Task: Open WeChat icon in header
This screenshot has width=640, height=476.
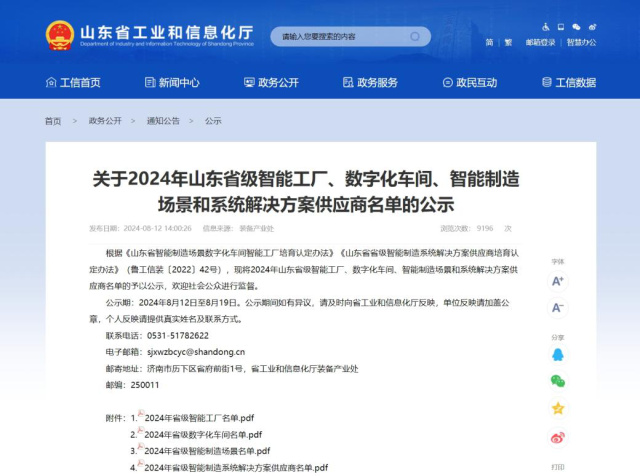Action: click(x=576, y=27)
